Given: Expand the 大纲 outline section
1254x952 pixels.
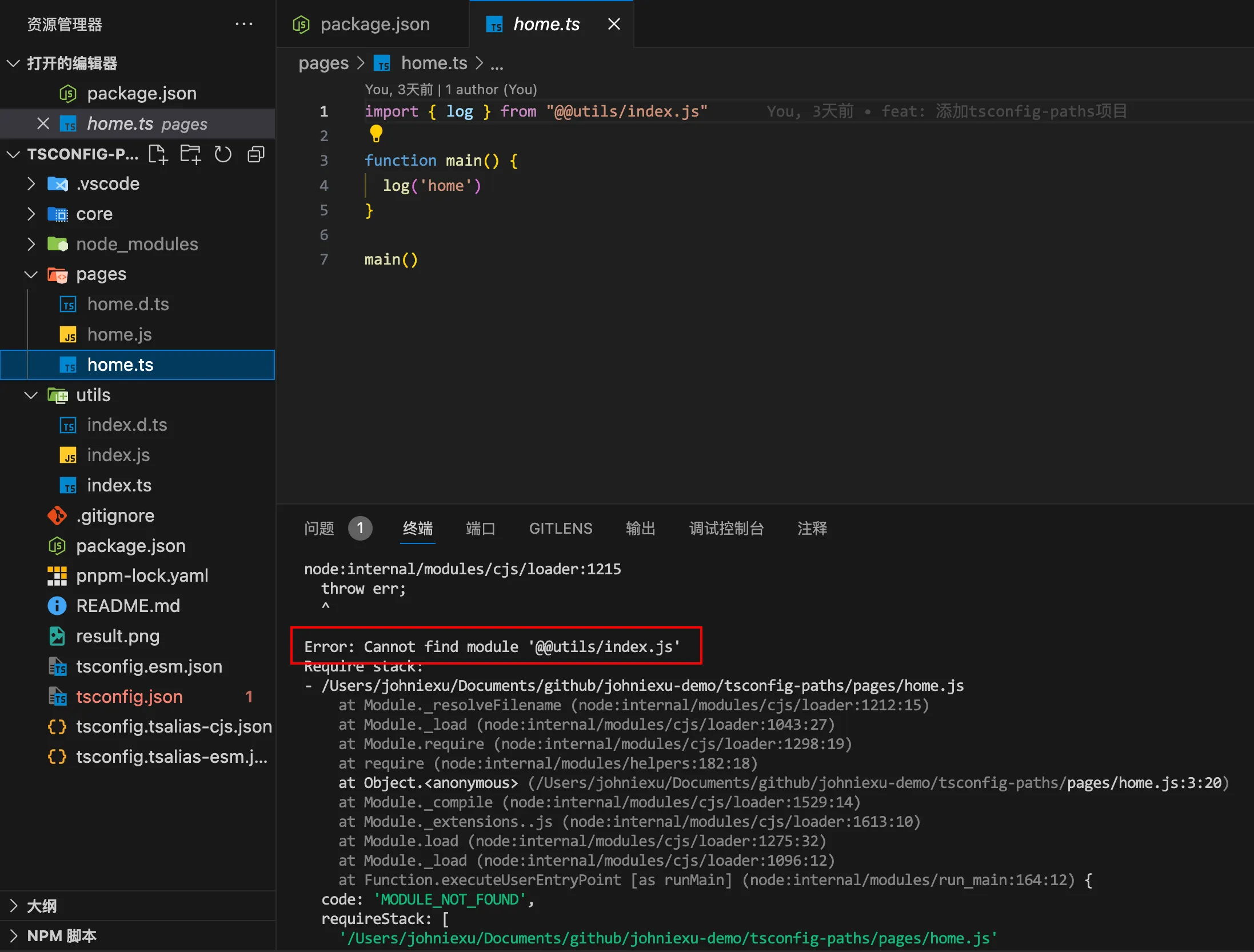Looking at the screenshot, I should pos(14,906).
